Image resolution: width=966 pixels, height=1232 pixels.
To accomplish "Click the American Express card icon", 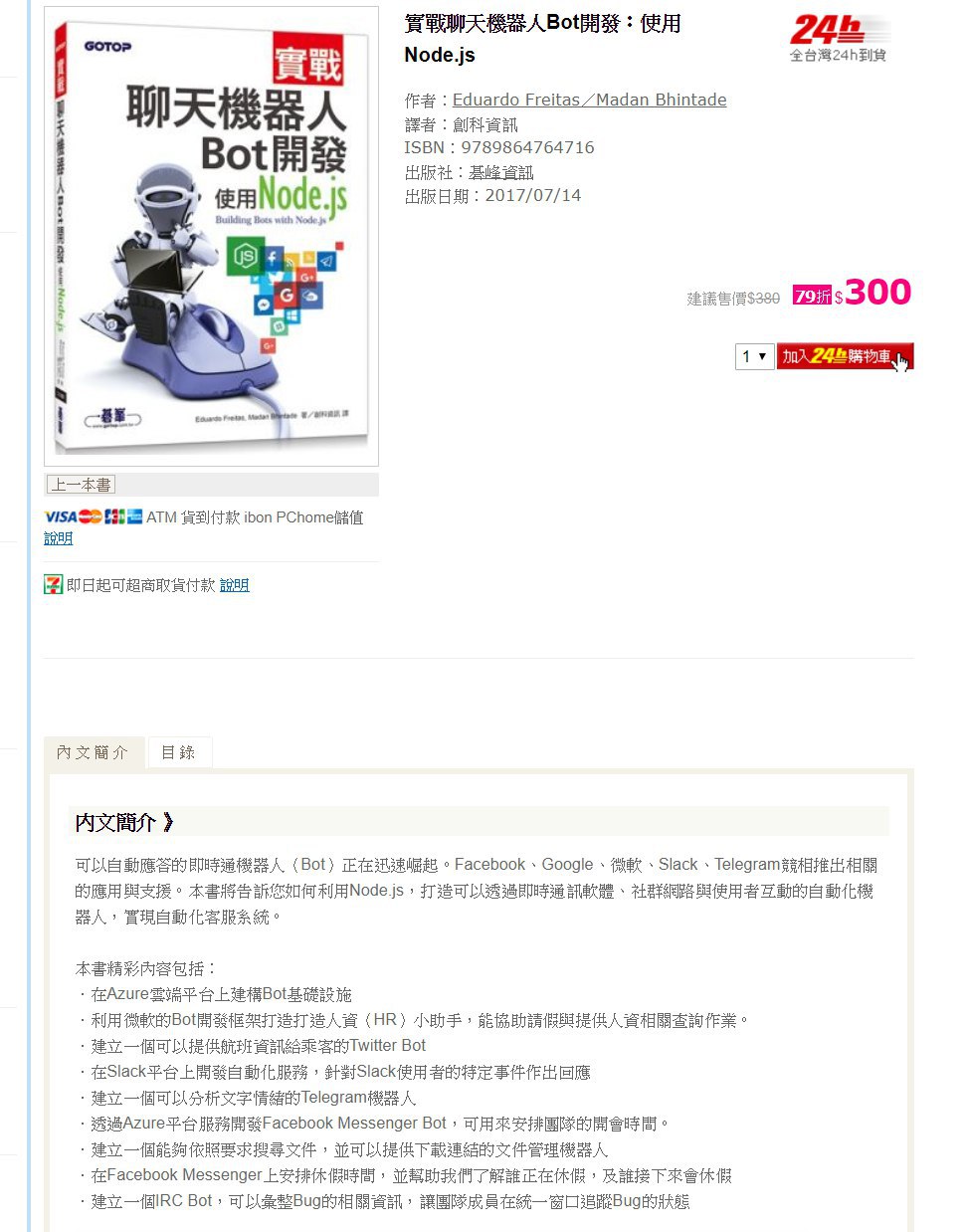I will tap(135, 516).
